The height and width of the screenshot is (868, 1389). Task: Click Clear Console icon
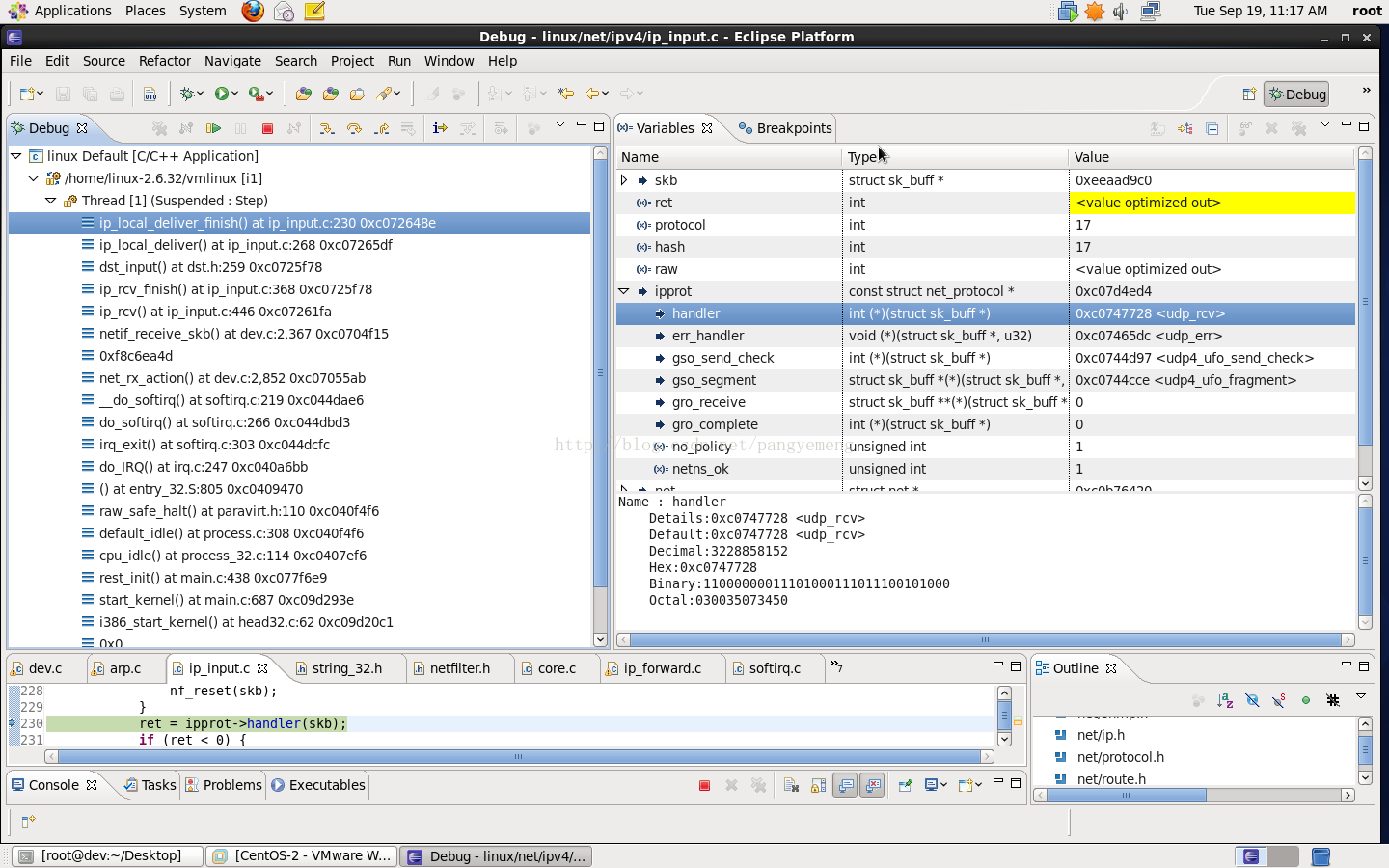click(791, 785)
